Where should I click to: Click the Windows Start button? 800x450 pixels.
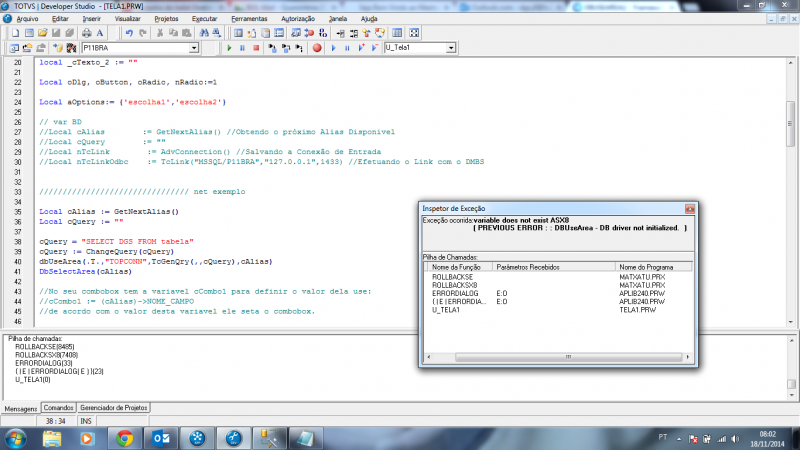[15, 439]
